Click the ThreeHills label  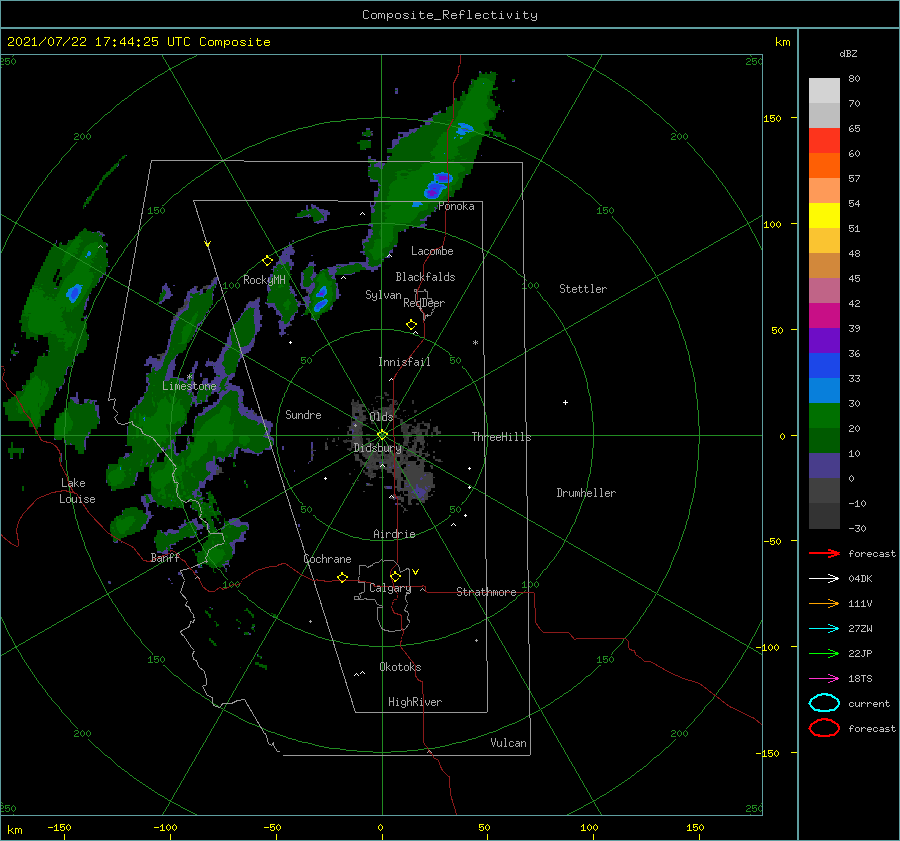[x=501, y=437]
